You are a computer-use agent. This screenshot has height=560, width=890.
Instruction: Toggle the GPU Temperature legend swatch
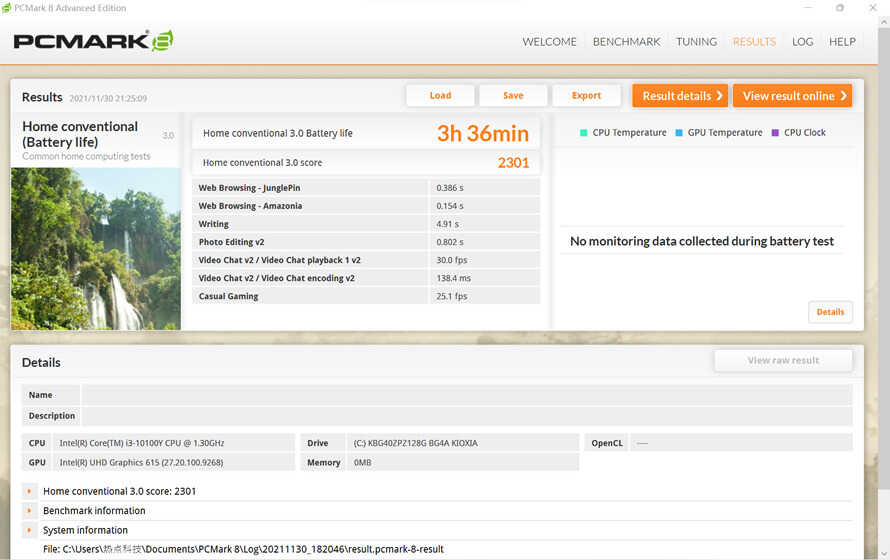[679, 133]
